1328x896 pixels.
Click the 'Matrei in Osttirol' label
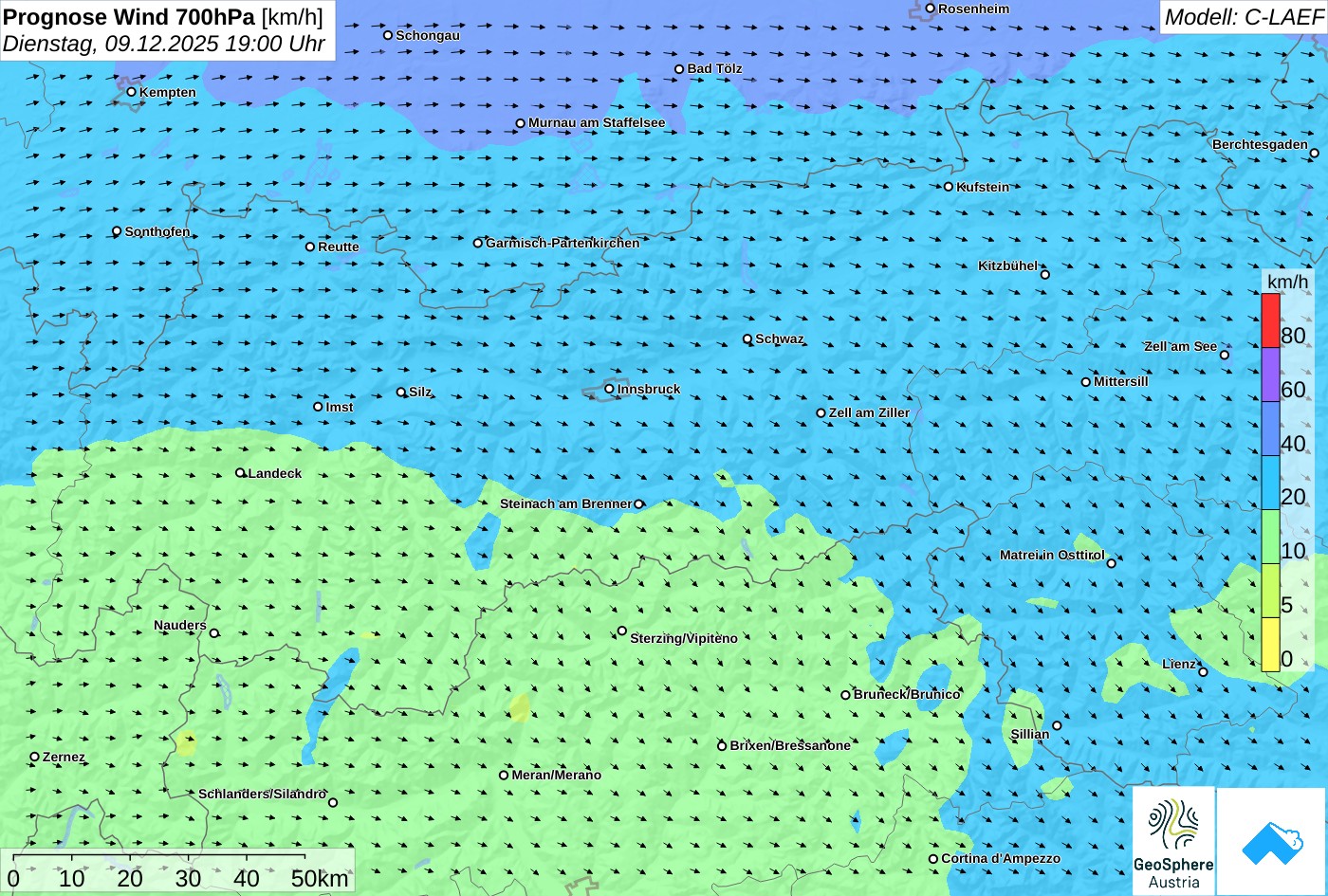pyautogui.click(x=1052, y=556)
